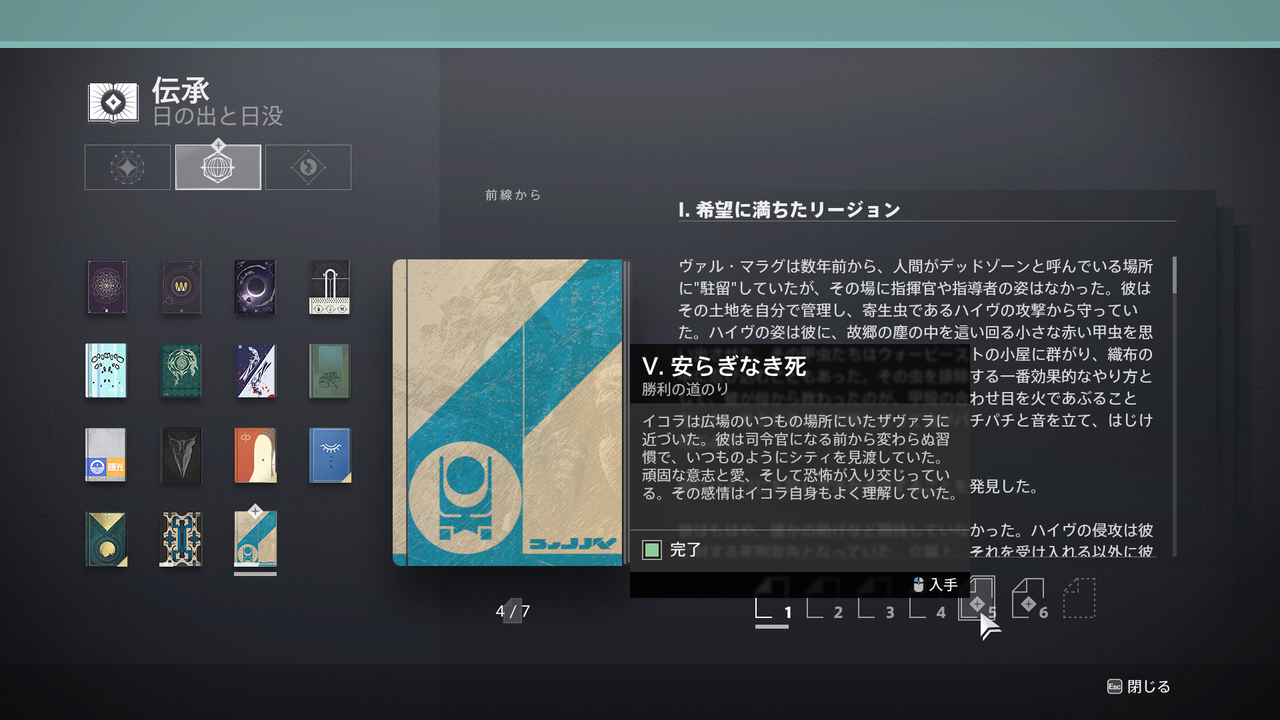Viewport: 1280px width, 720px height.
Task: Click the 4 / 7 progress counter
Action: click(x=513, y=611)
